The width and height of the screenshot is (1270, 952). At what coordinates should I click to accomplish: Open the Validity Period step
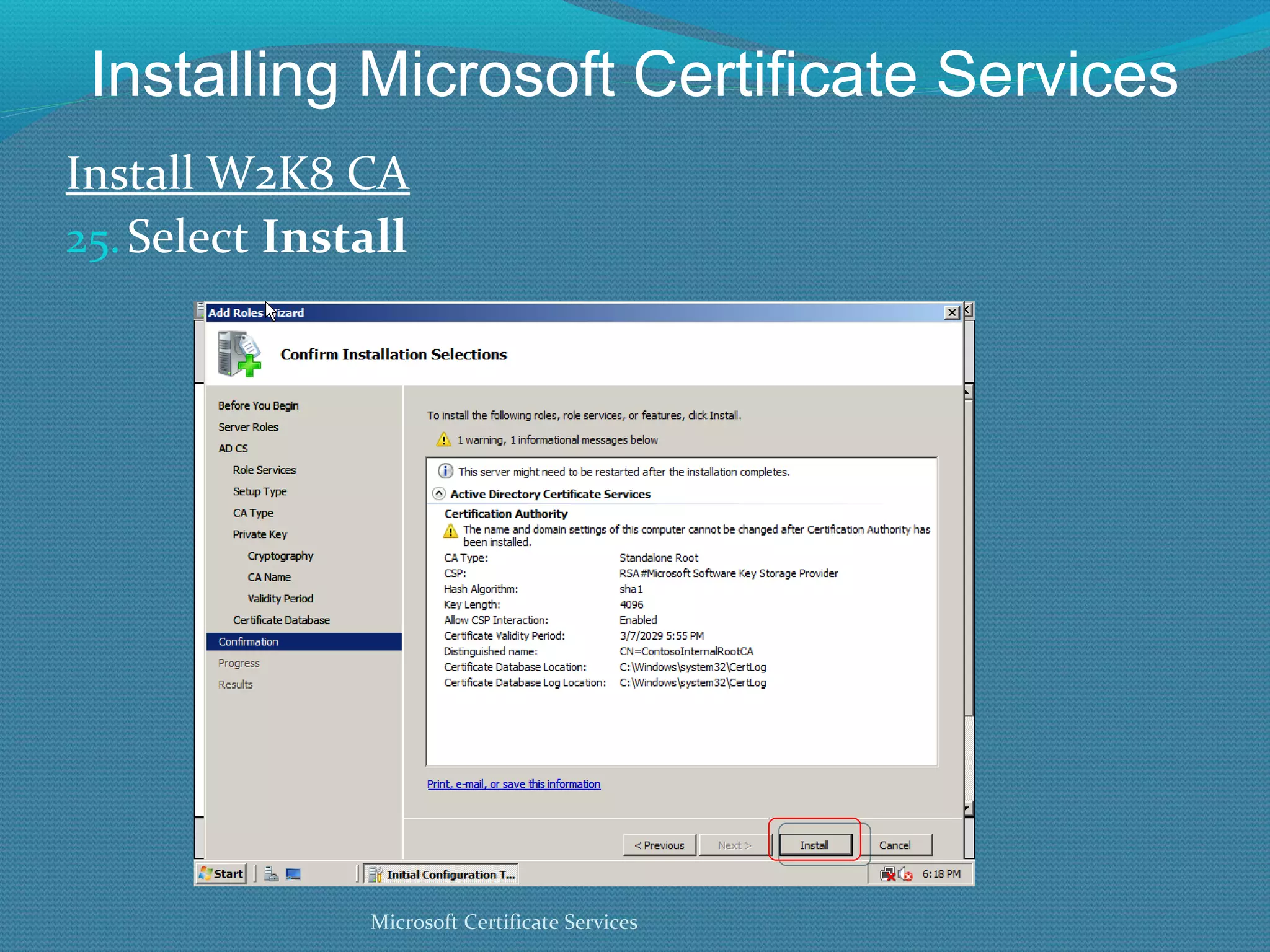(x=280, y=599)
